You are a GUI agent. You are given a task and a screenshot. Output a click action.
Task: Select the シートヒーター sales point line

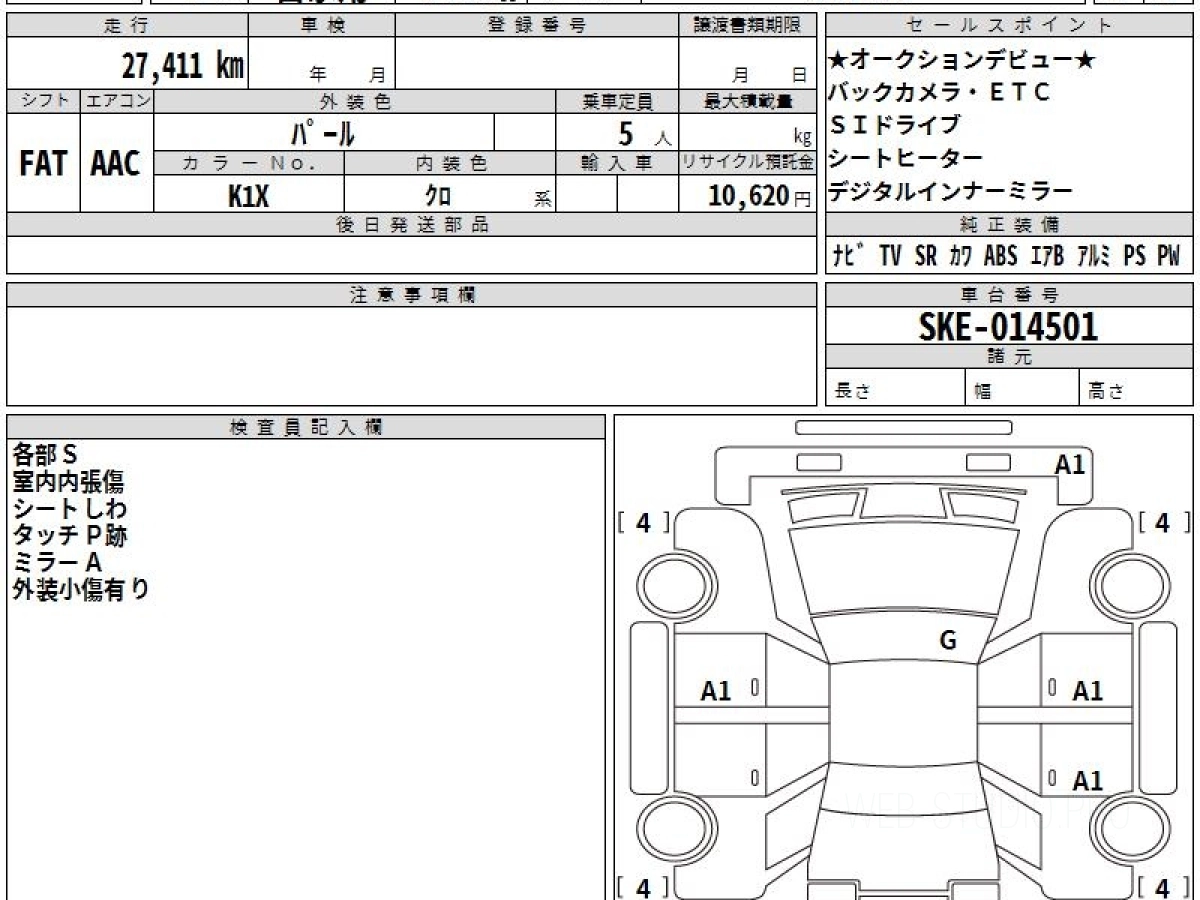[906, 158]
